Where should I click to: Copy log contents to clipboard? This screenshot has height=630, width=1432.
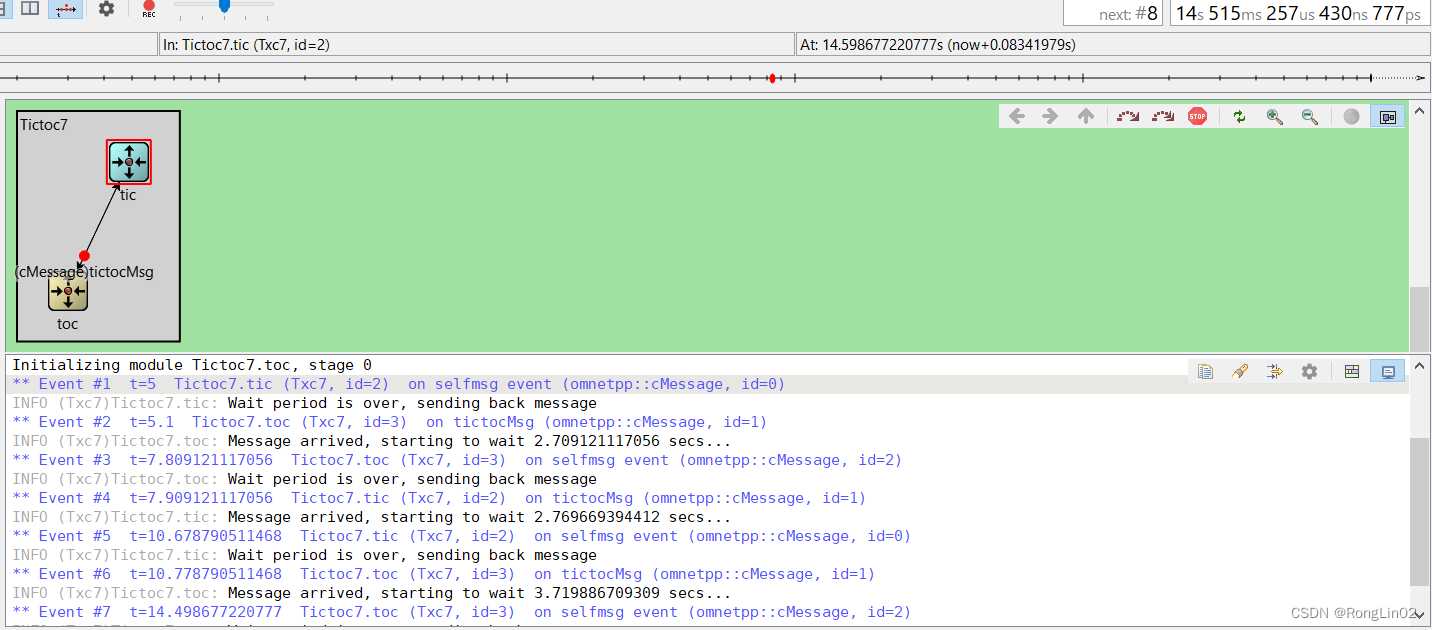coord(1206,371)
